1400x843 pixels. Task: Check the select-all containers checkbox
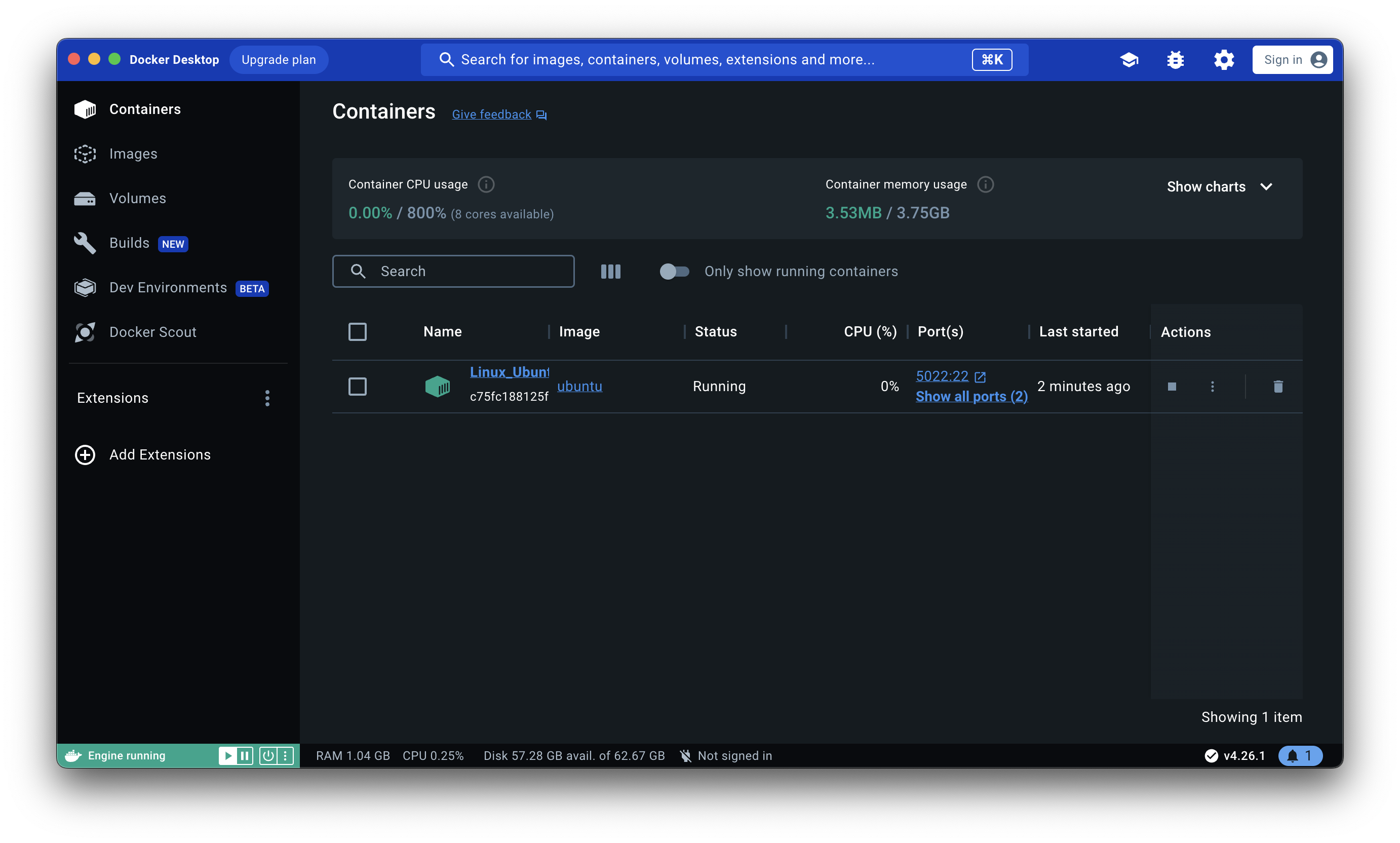pos(357,331)
